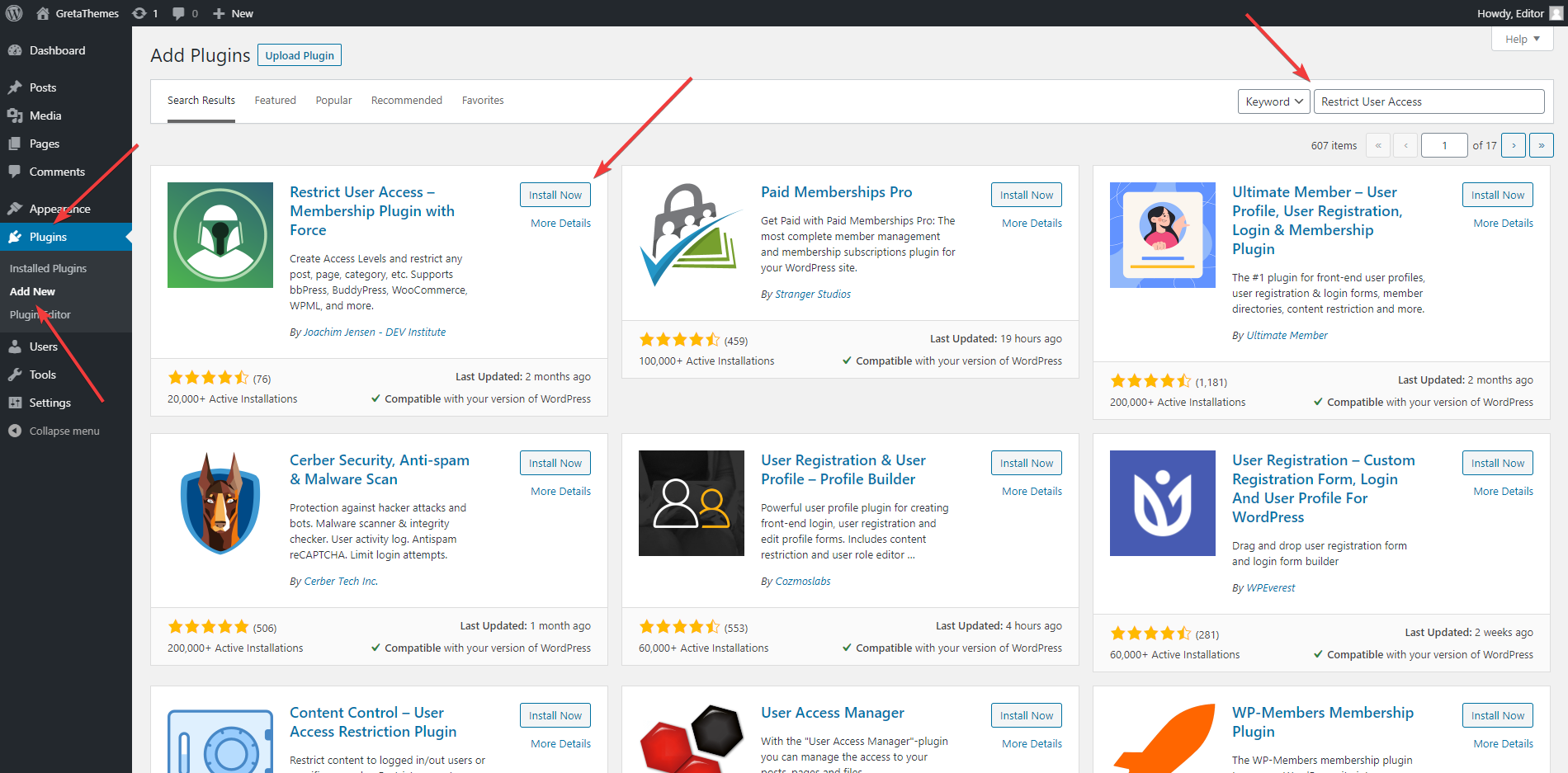Screen dimensions: 1568x773
Task: Open the User Access Manager title link
Action: (x=832, y=713)
